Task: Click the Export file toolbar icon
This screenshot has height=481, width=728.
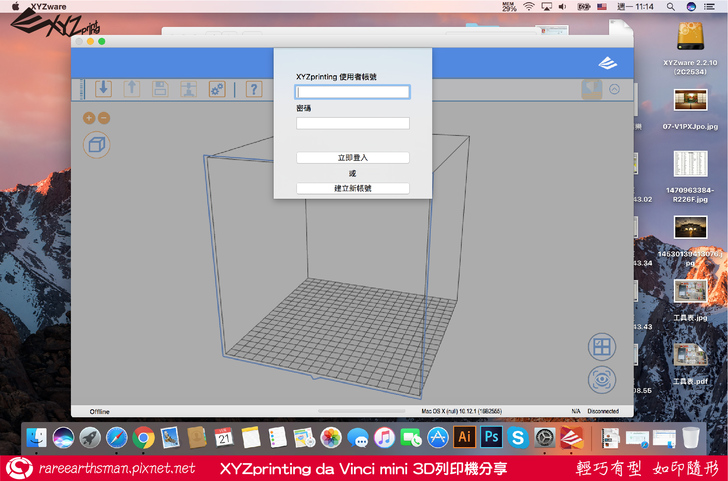Action: pos(131,89)
